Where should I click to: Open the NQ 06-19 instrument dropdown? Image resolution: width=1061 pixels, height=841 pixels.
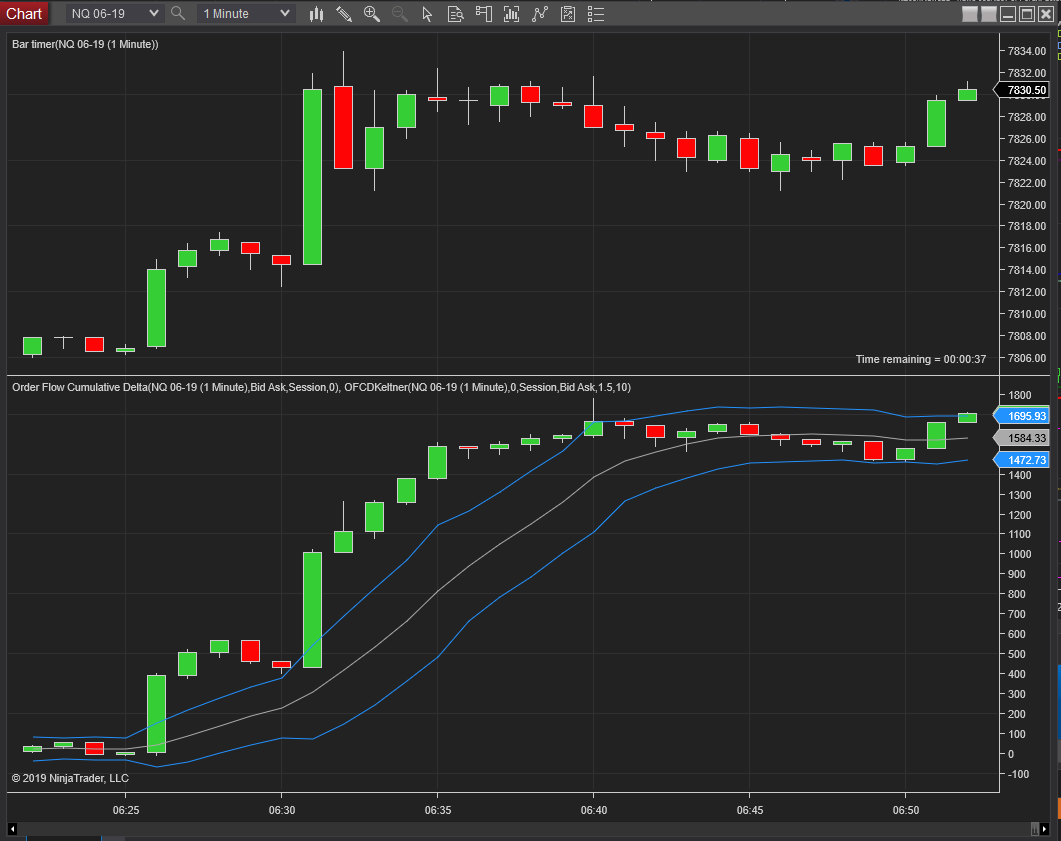[114, 14]
